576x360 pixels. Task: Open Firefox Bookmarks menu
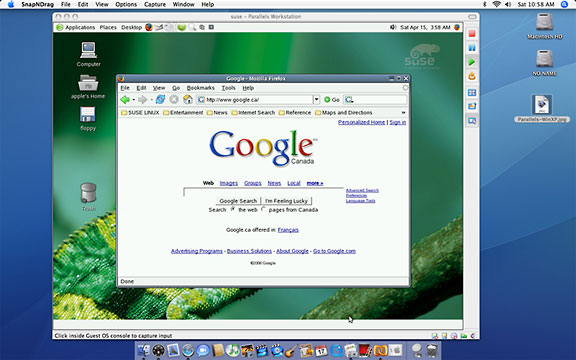[x=201, y=88]
